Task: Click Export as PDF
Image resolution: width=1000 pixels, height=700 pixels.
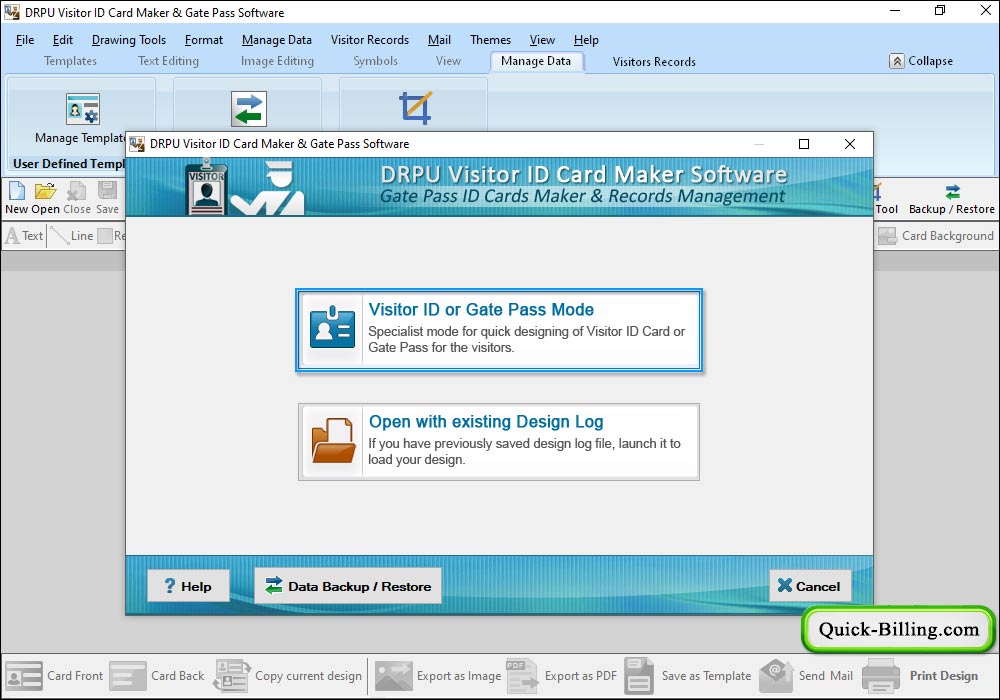Action: coord(562,676)
